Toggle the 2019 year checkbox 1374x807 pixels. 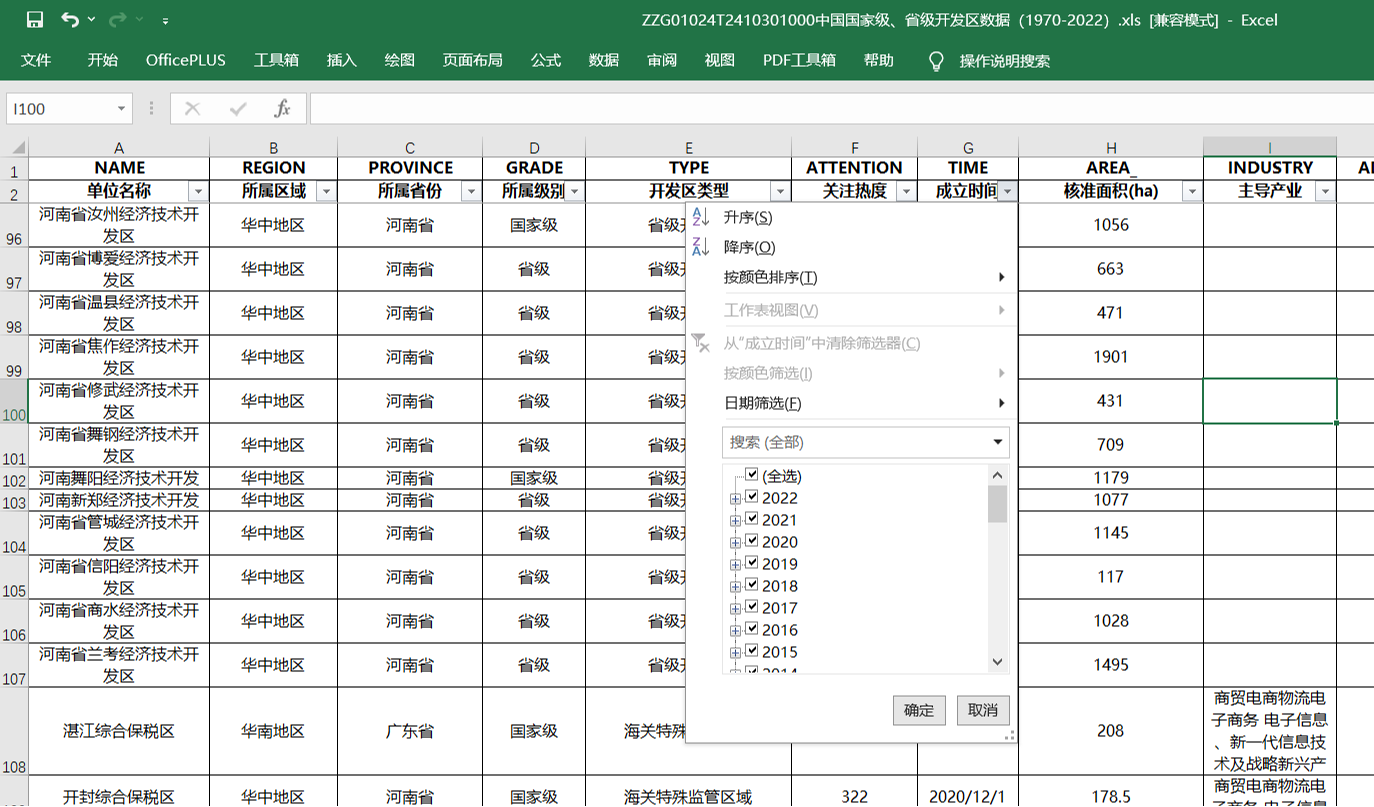752,563
